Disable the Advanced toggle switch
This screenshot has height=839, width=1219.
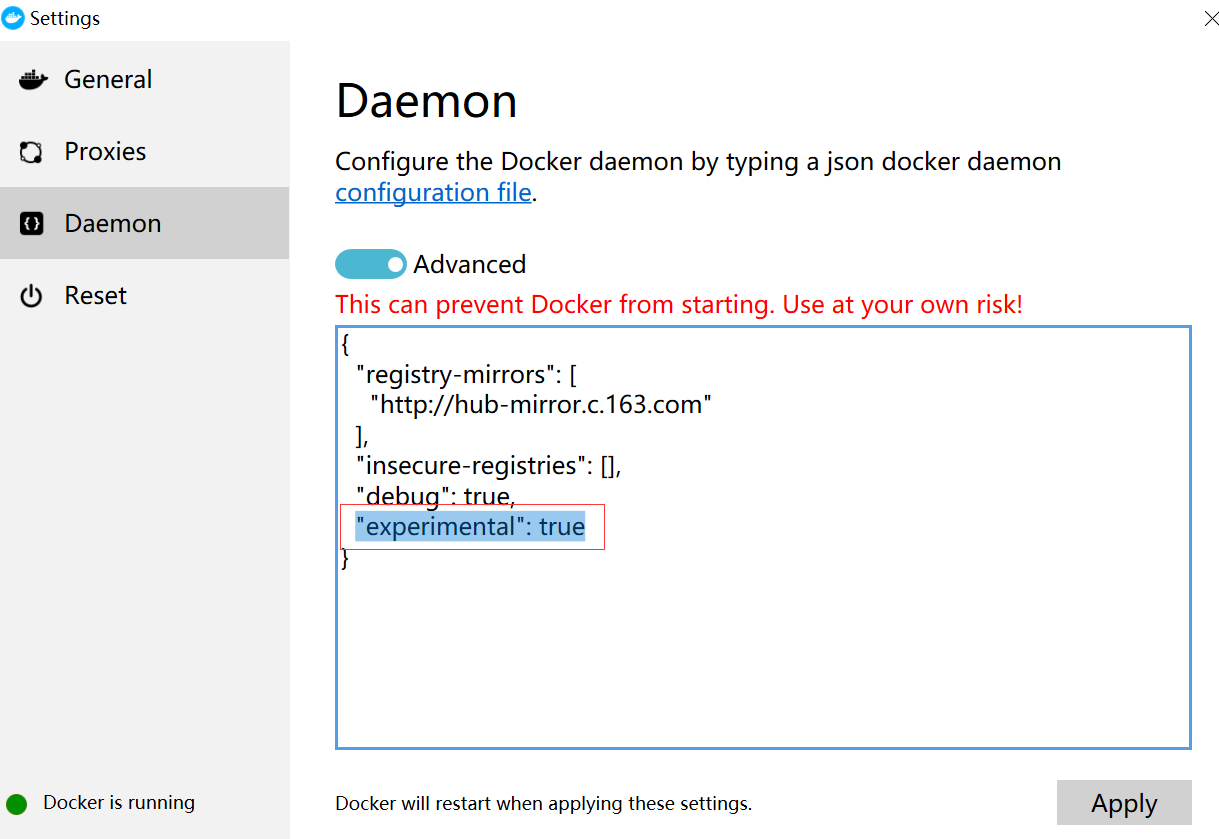pos(370,264)
